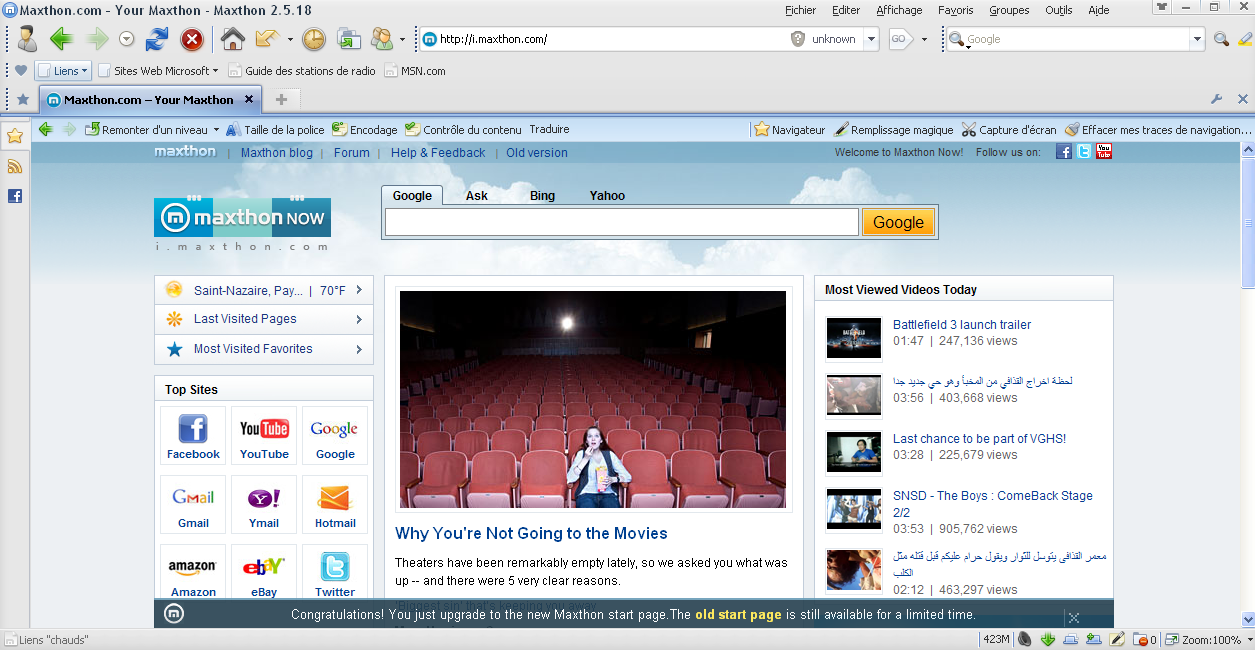The width and height of the screenshot is (1255, 650).
Task: Toggle the unknown security shield indicator
Action: pyautogui.click(x=825, y=39)
